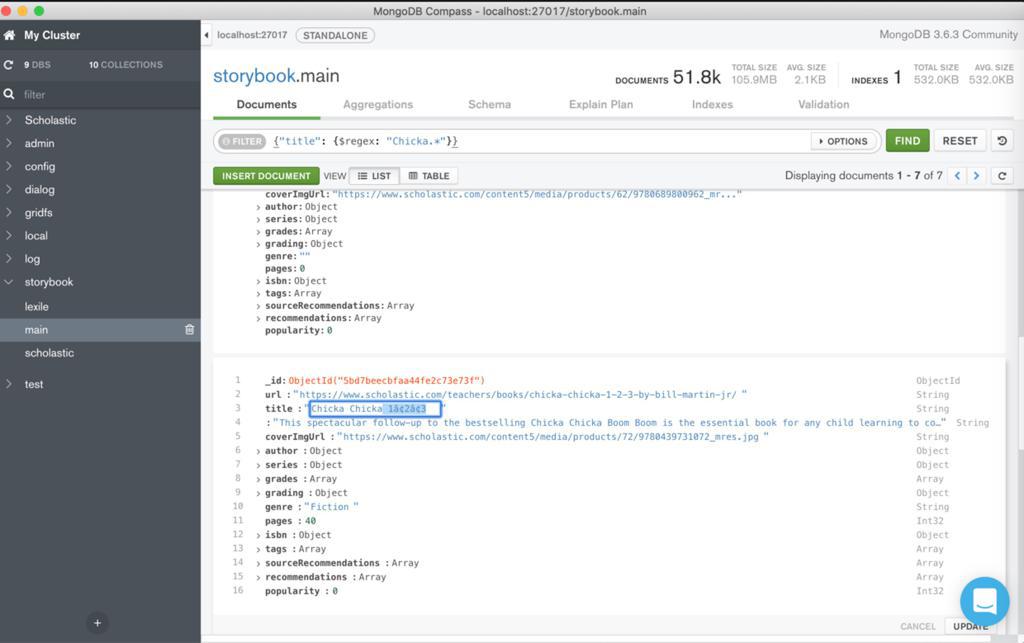The height and width of the screenshot is (643, 1024).
Task: Expand the Scholastic database
Action: tap(8, 120)
